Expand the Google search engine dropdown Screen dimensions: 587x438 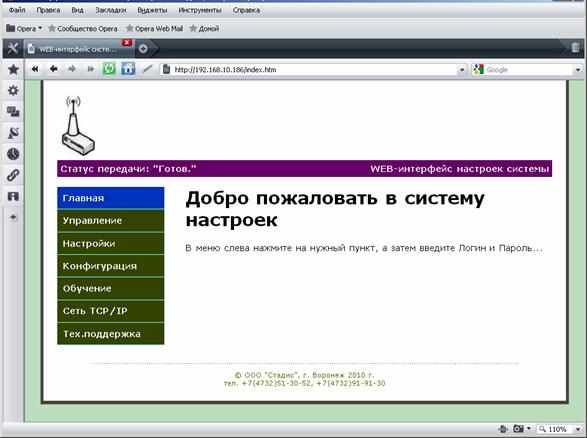pos(578,70)
